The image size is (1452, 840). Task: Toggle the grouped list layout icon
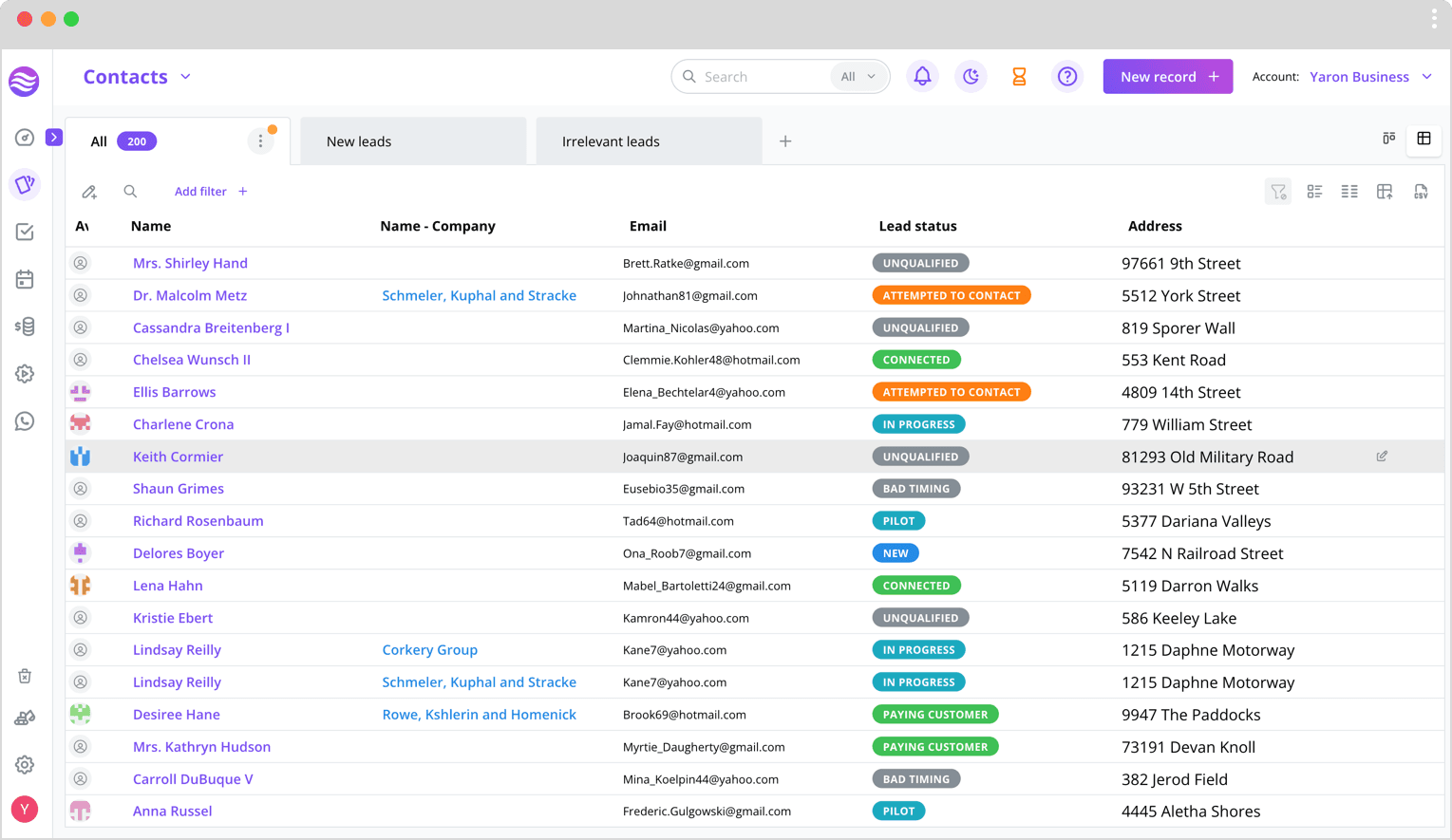point(1314,192)
